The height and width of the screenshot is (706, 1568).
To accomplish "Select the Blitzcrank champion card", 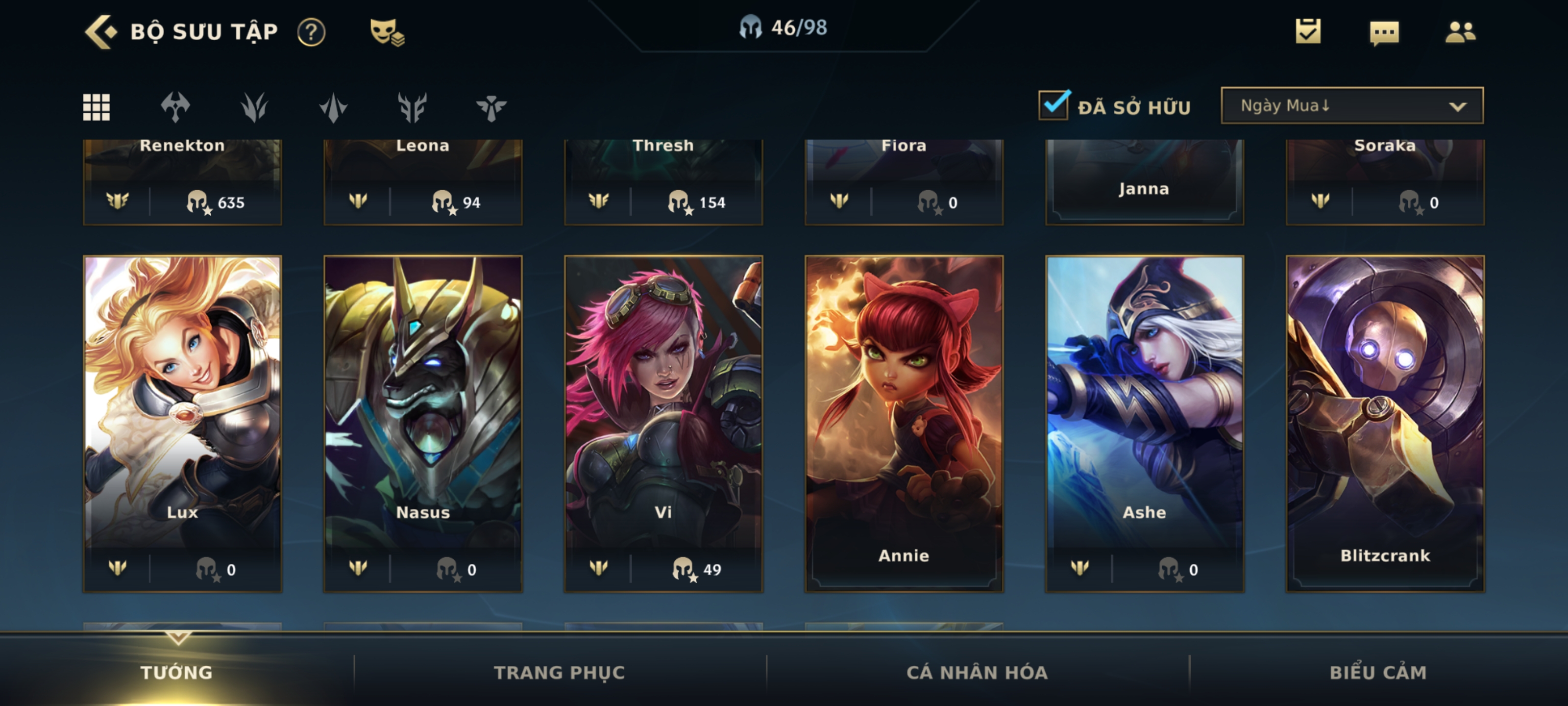I will (x=1385, y=424).
